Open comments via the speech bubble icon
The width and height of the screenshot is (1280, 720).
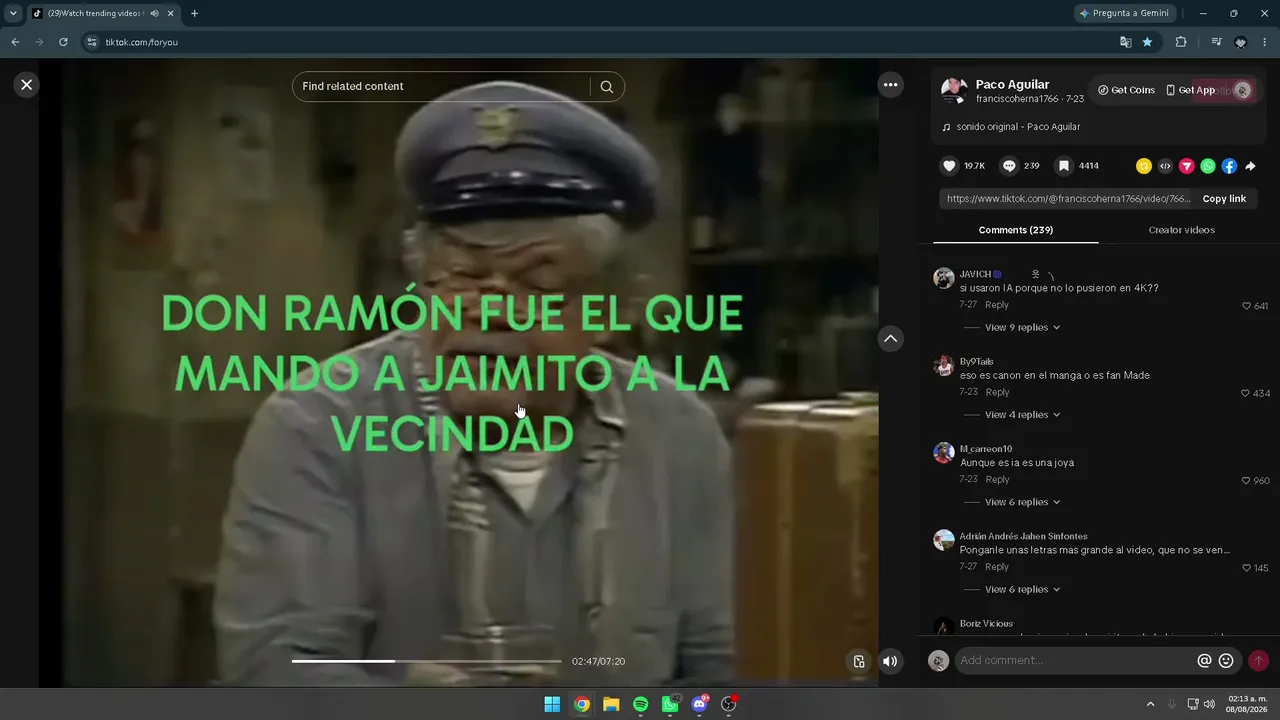point(1009,166)
